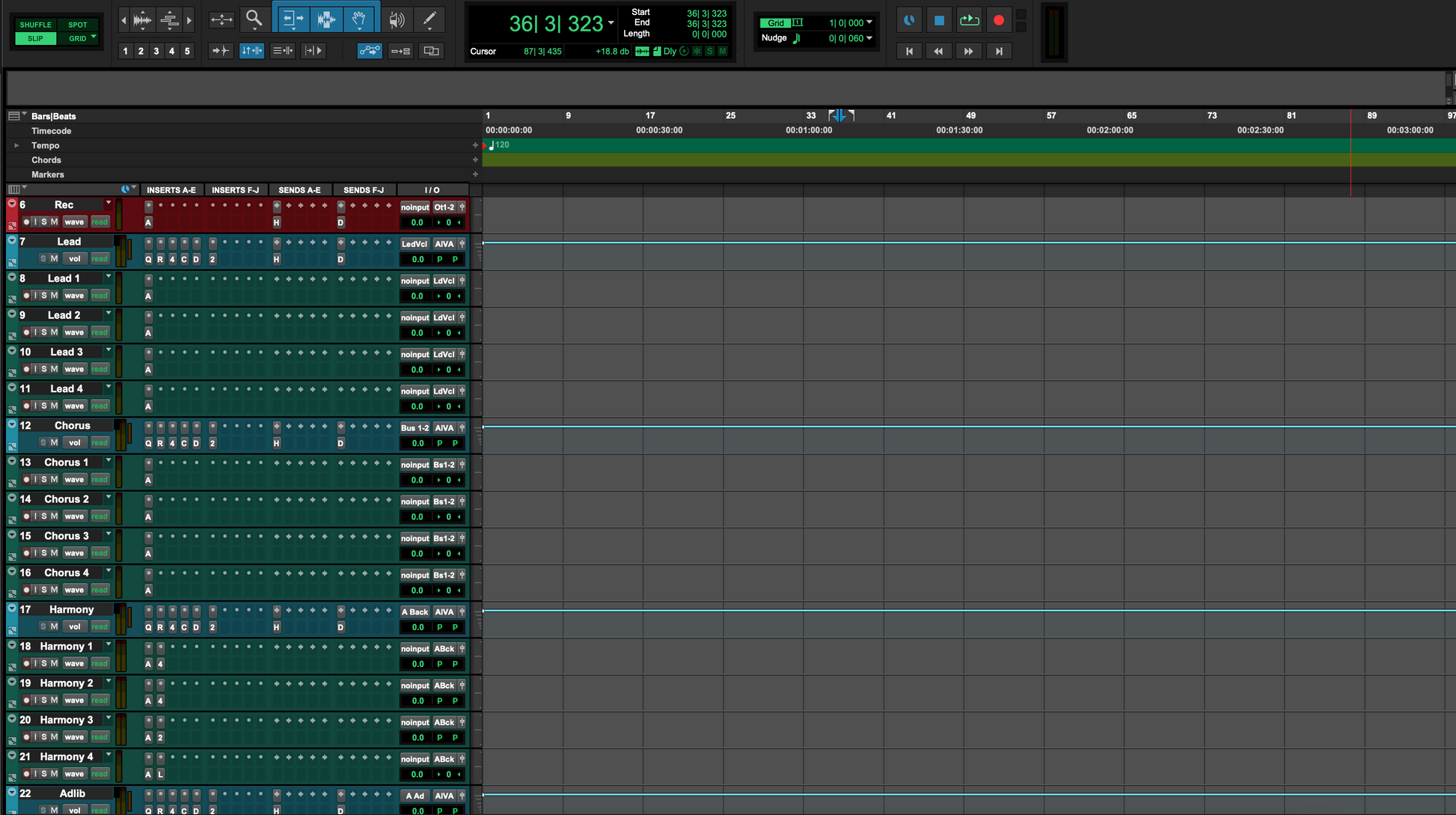Solo the Chorus 2 track
Screen dimensions: 1456x815
point(44,516)
